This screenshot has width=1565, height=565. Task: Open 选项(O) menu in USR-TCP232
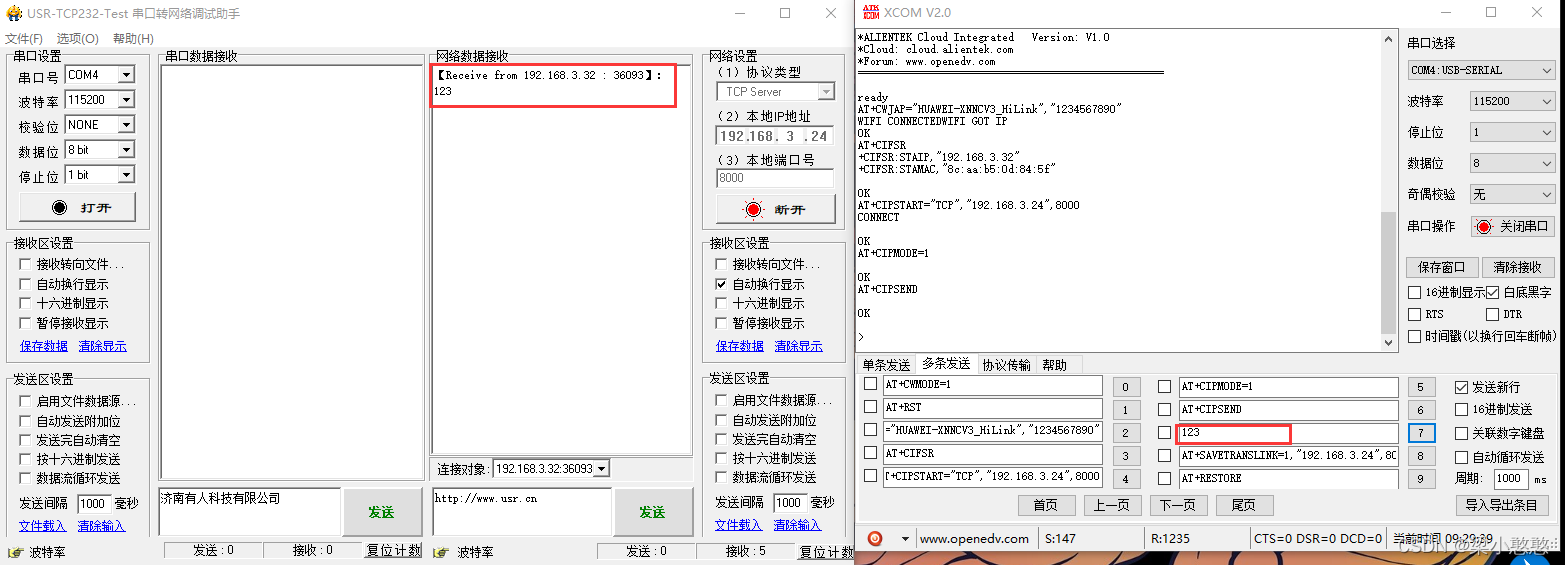tap(77, 38)
